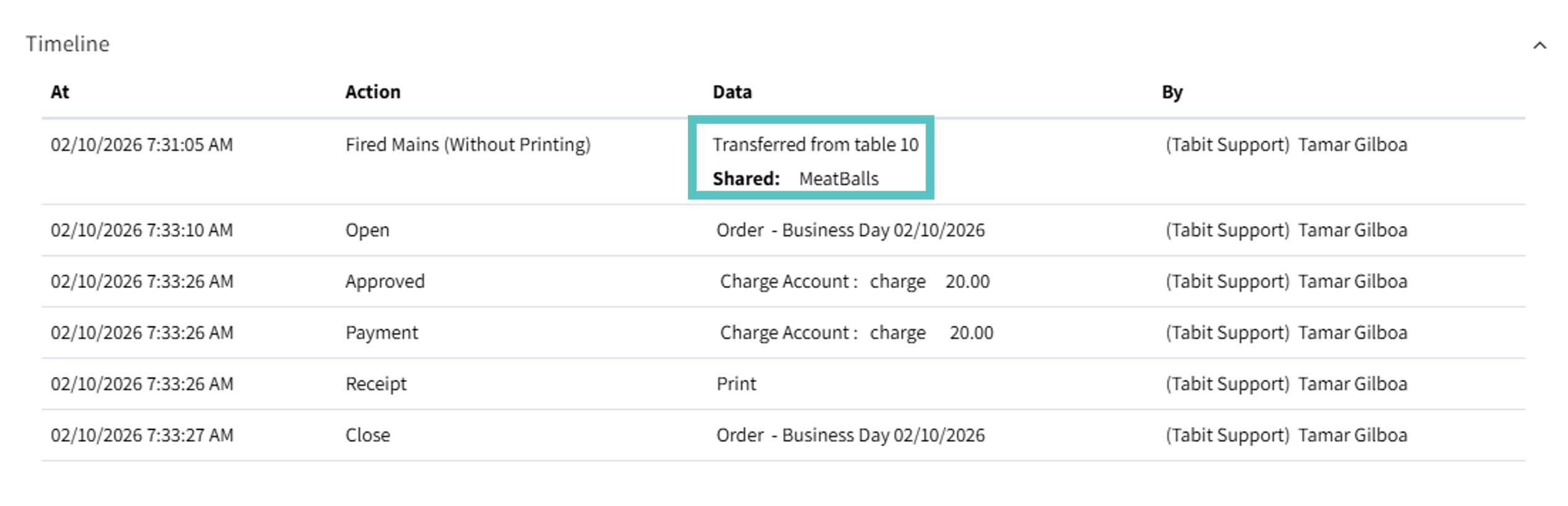Viewport: 1568px width, 506px height.
Task: Click the At column header
Action: tap(60, 92)
